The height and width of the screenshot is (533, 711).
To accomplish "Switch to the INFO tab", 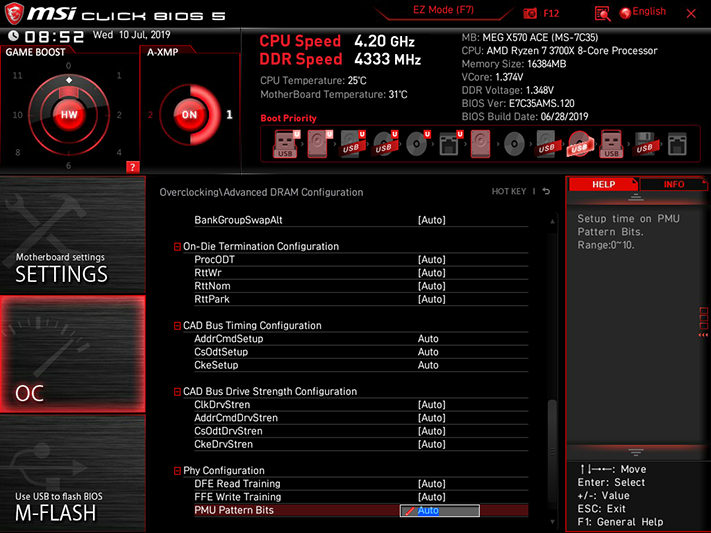I will click(x=674, y=184).
